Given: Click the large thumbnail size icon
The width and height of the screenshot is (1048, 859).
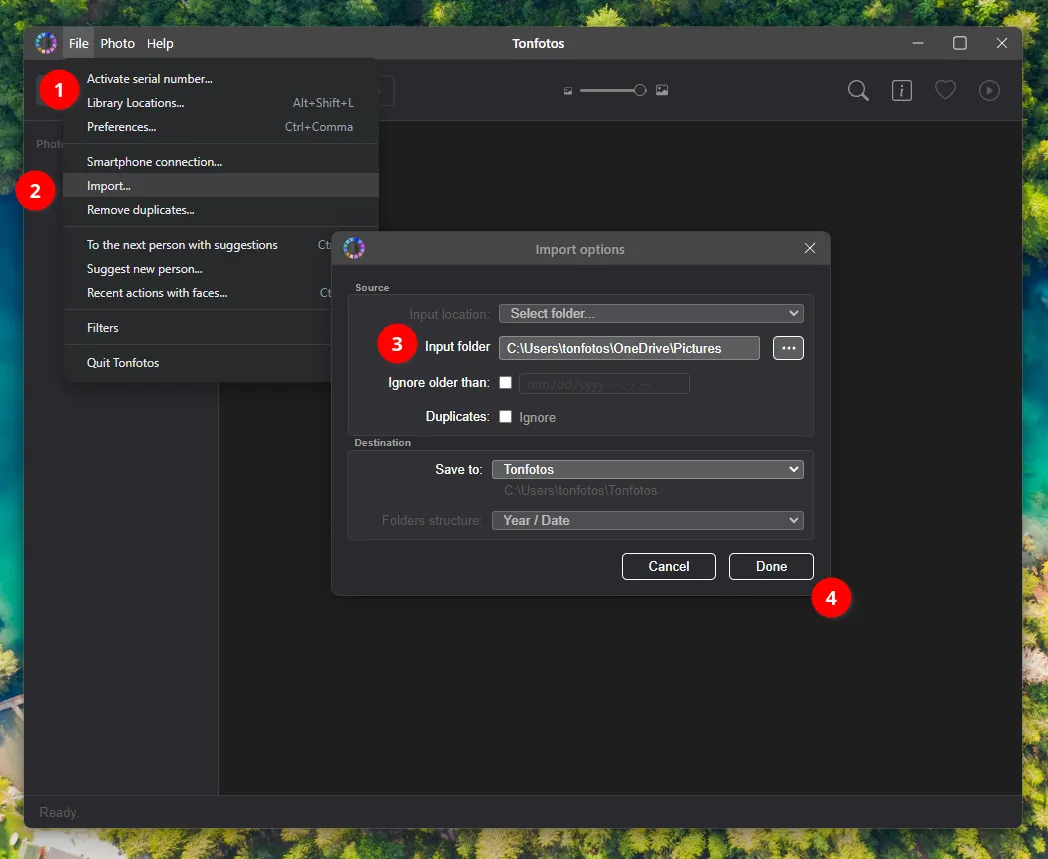Looking at the screenshot, I should point(662,90).
